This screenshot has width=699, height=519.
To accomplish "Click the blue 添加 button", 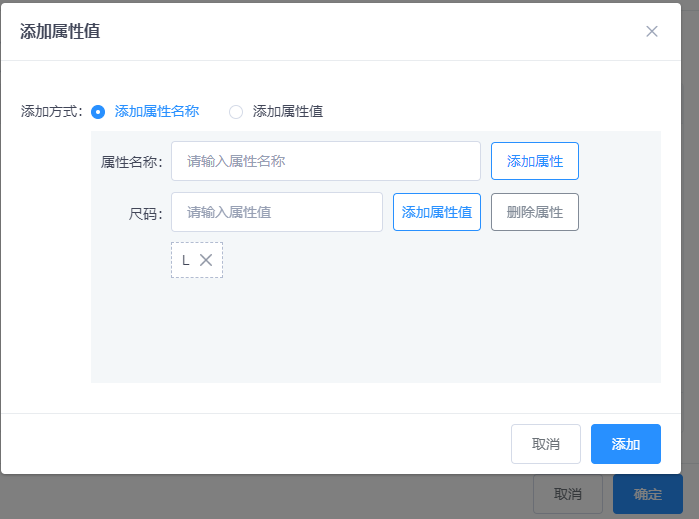I will (x=625, y=444).
